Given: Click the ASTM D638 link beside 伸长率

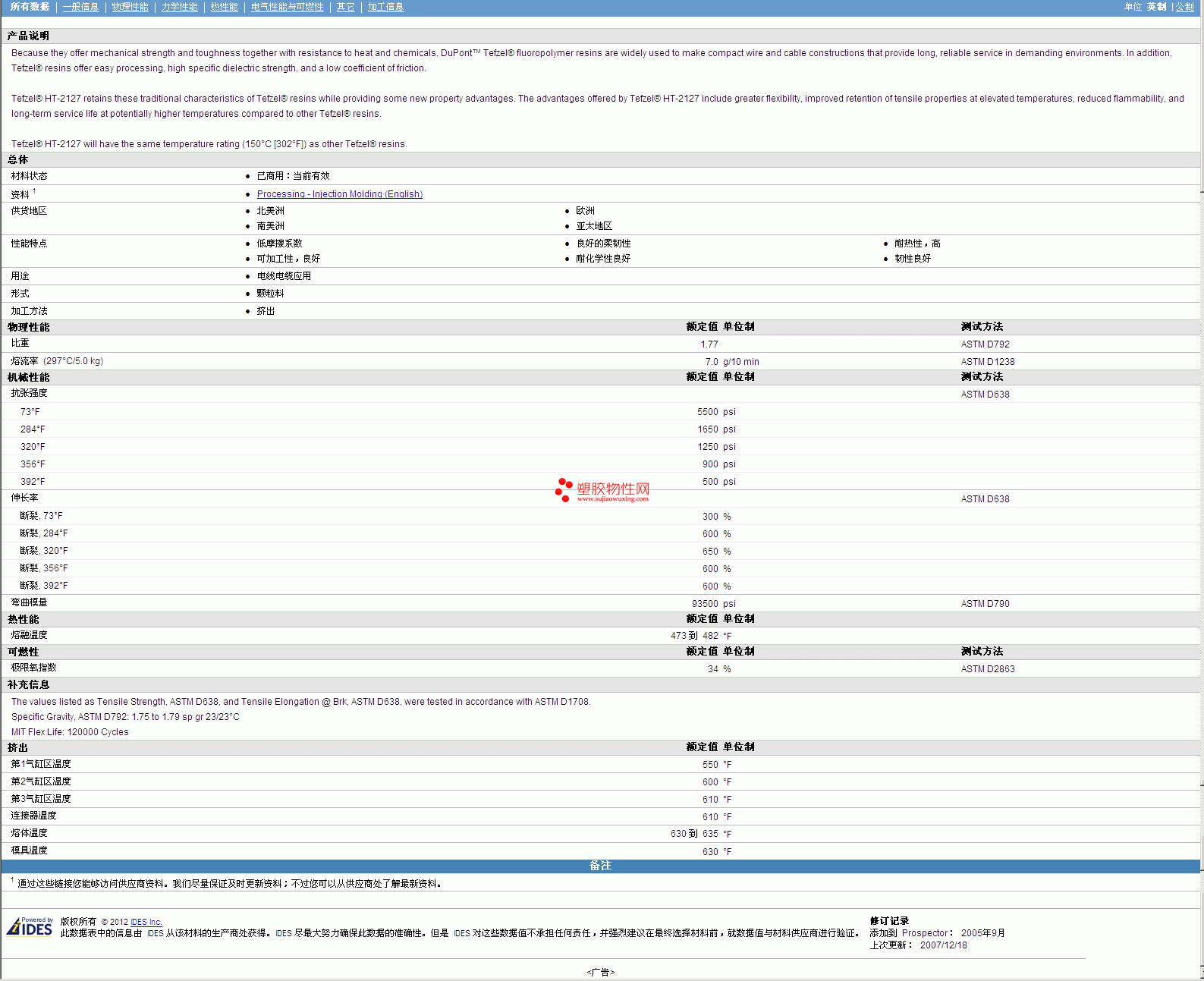Looking at the screenshot, I should click(985, 499).
